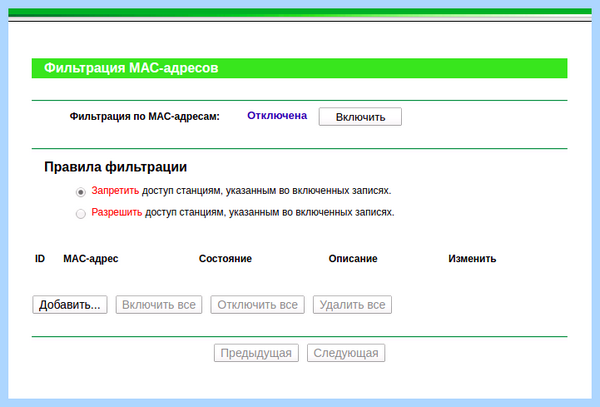Select the Запретить access radio button

81,192
